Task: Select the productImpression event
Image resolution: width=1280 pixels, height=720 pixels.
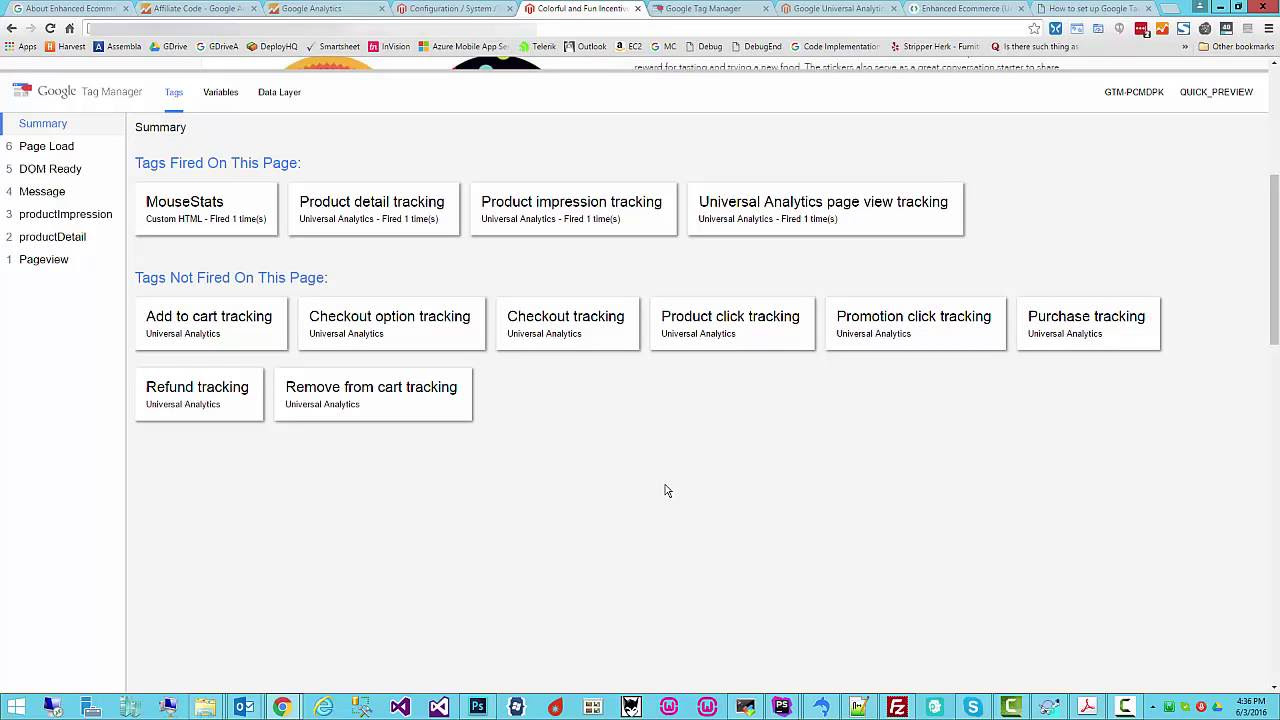Action: (65, 214)
